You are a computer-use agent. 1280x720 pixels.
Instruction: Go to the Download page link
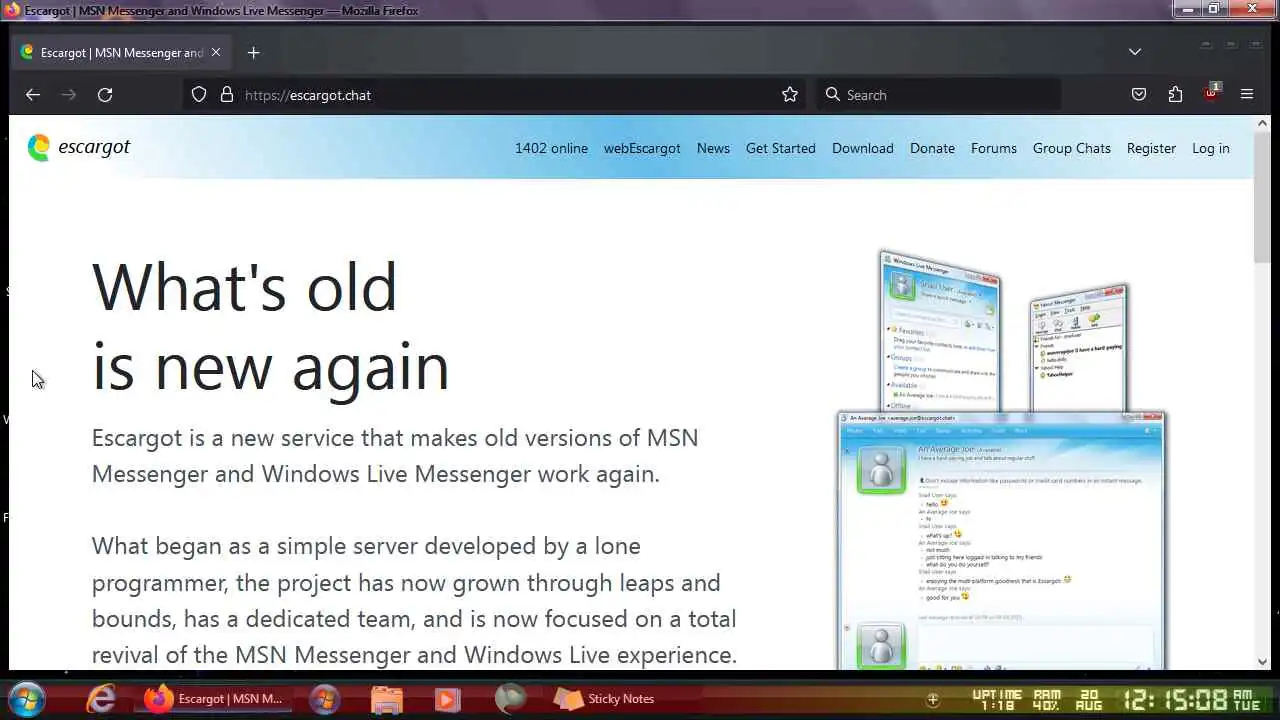[863, 148]
